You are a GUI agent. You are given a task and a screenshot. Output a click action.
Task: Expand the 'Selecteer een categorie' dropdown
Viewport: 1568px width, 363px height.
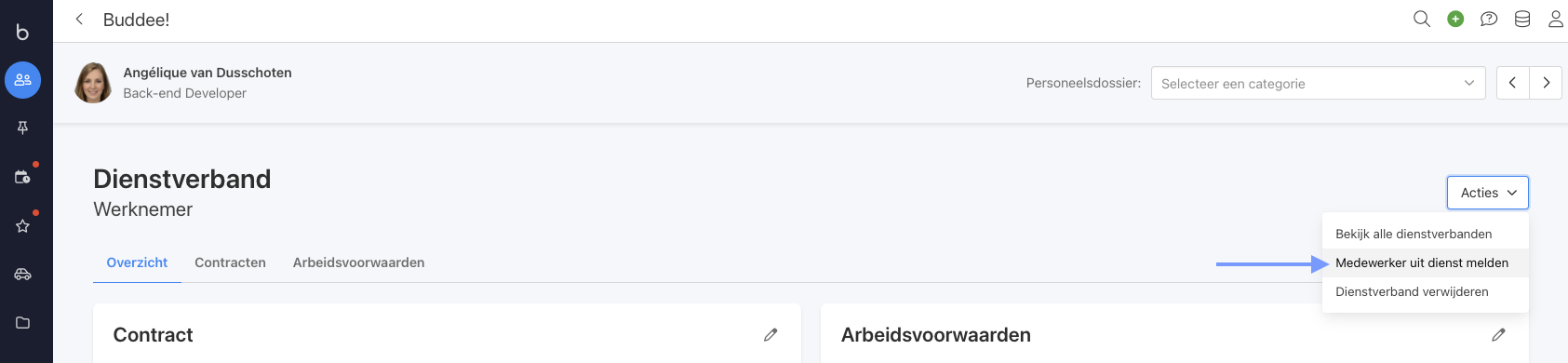(x=1319, y=83)
